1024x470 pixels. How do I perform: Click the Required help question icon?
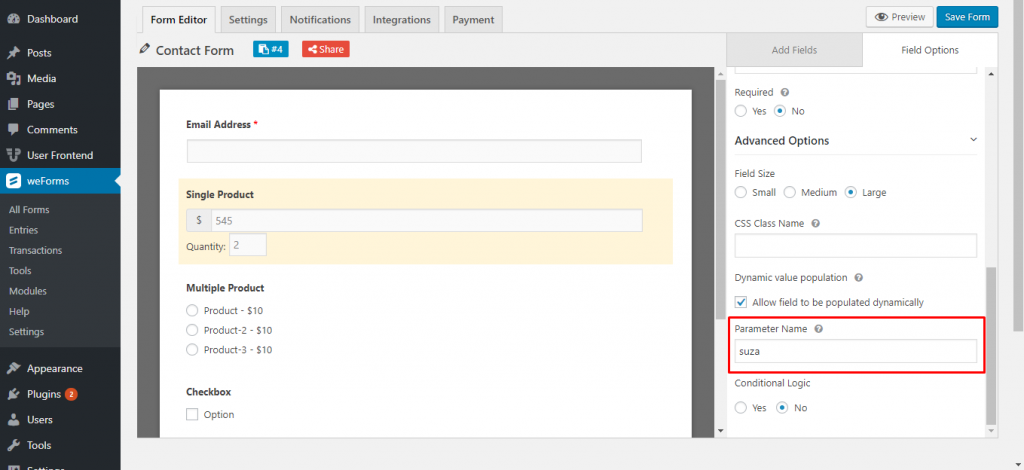[785, 93]
